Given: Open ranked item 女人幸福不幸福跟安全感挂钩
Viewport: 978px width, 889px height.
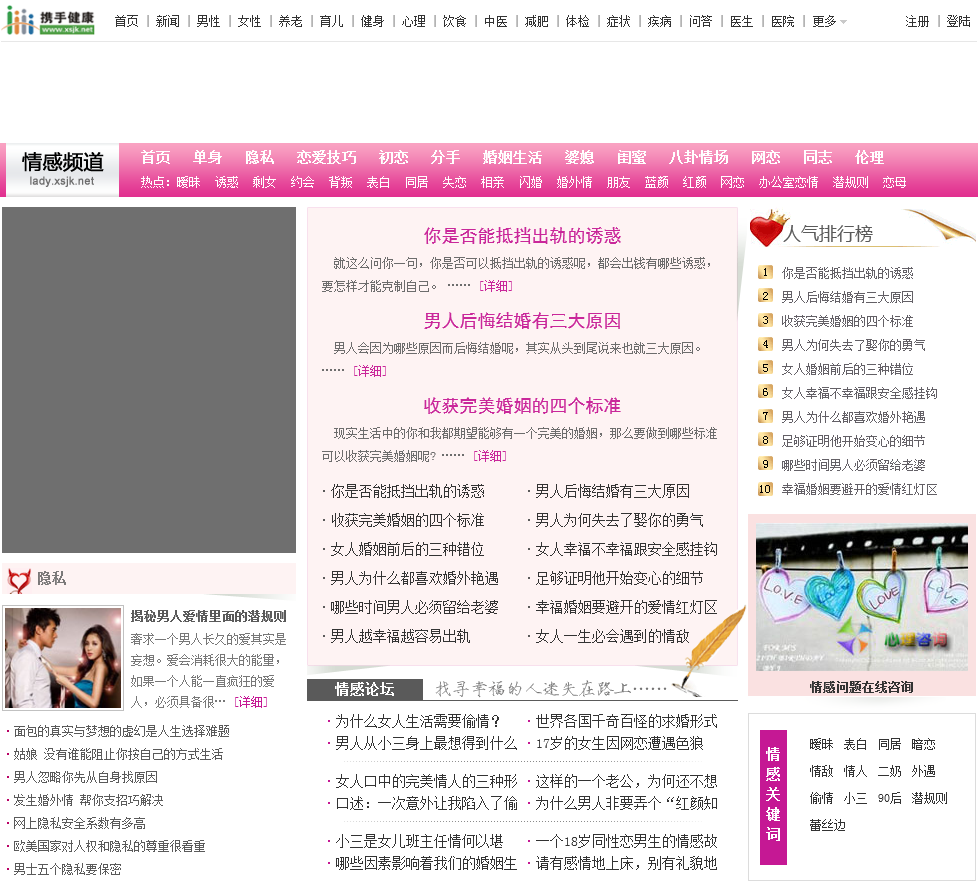Looking at the screenshot, I should coord(859,393).
